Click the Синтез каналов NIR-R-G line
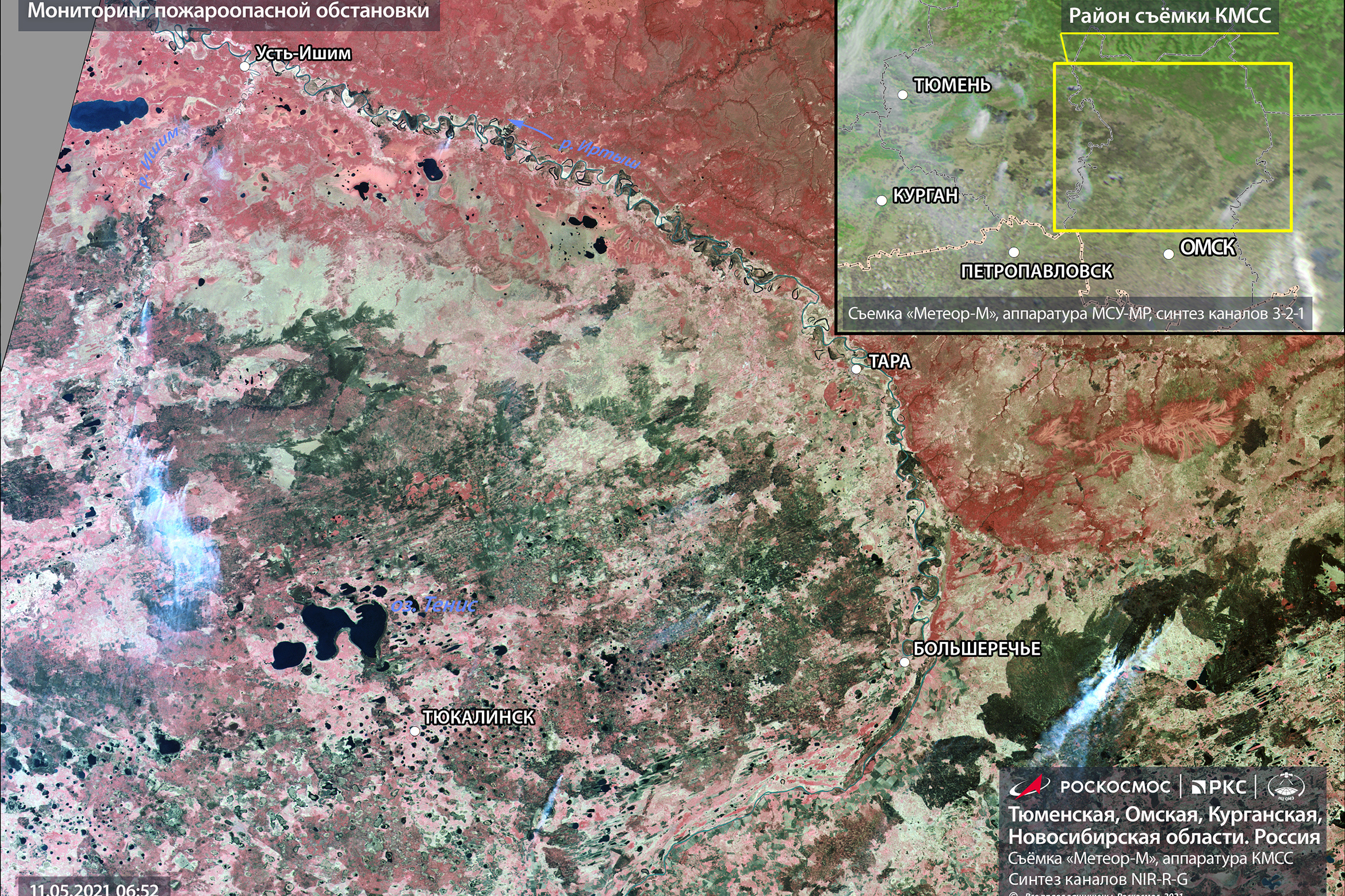Screen dimensions: 1345x896 point(1098,879)
